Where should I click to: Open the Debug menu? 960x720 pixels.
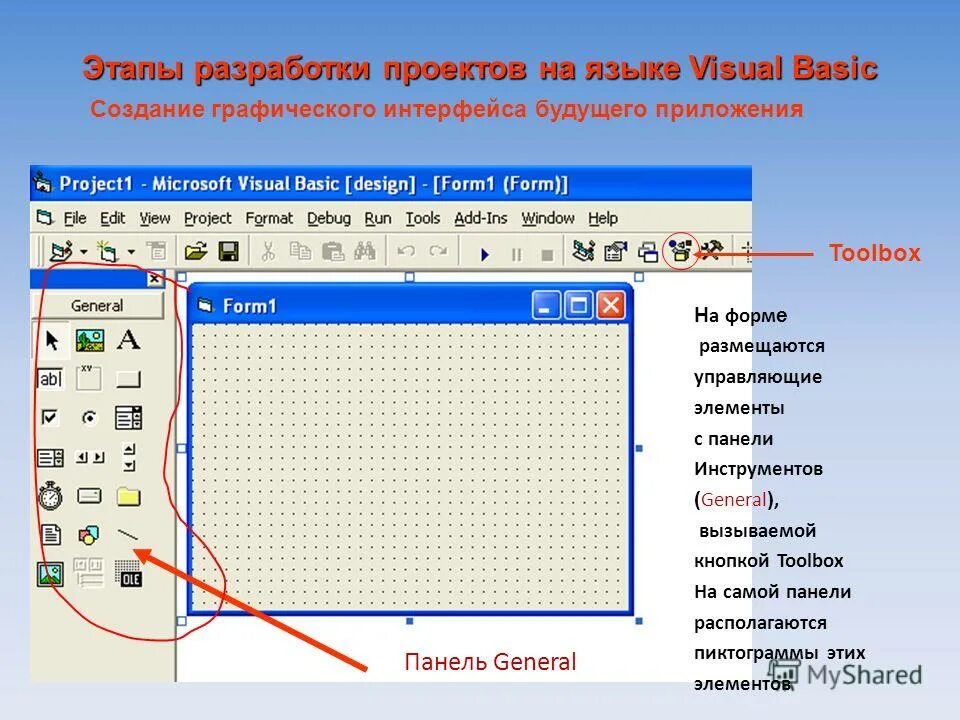329,219
